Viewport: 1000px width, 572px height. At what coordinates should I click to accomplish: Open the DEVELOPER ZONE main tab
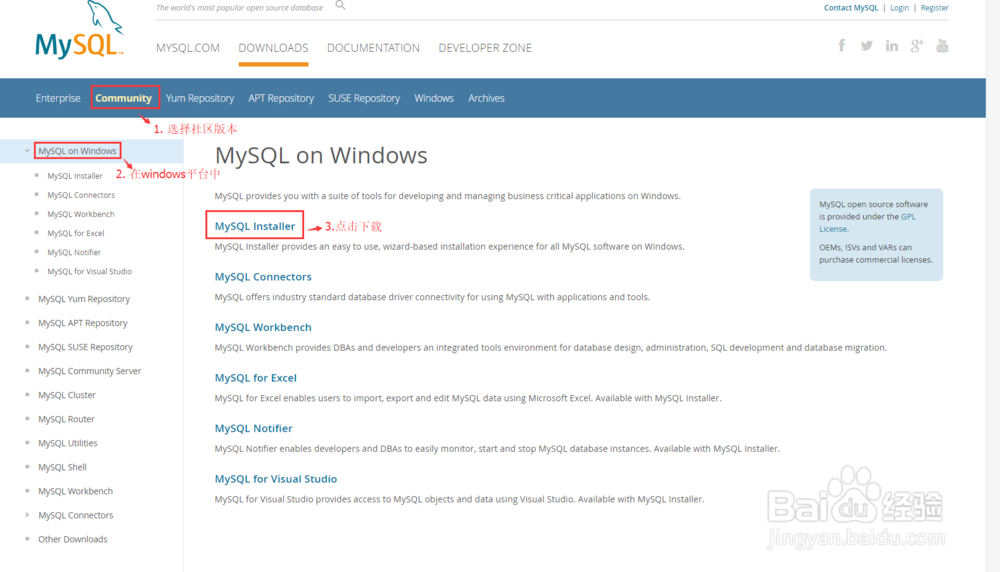pos(485,48)
